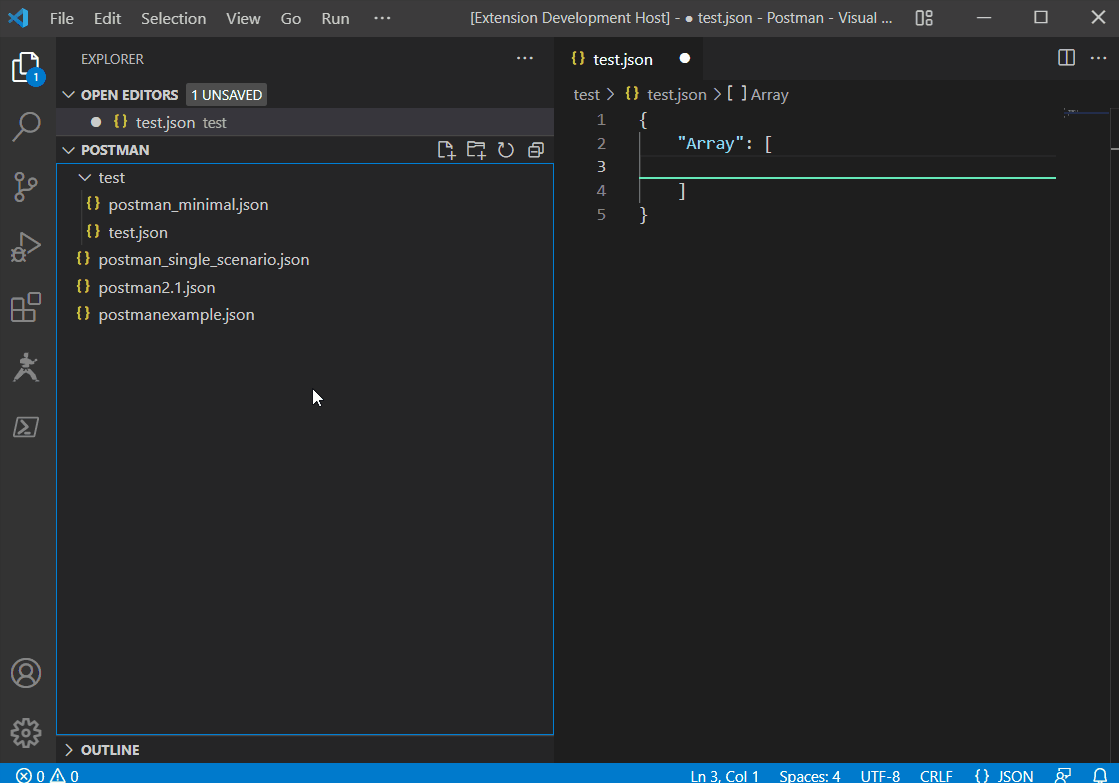
Task: Open the Extensions view
Action: [26, 307]
